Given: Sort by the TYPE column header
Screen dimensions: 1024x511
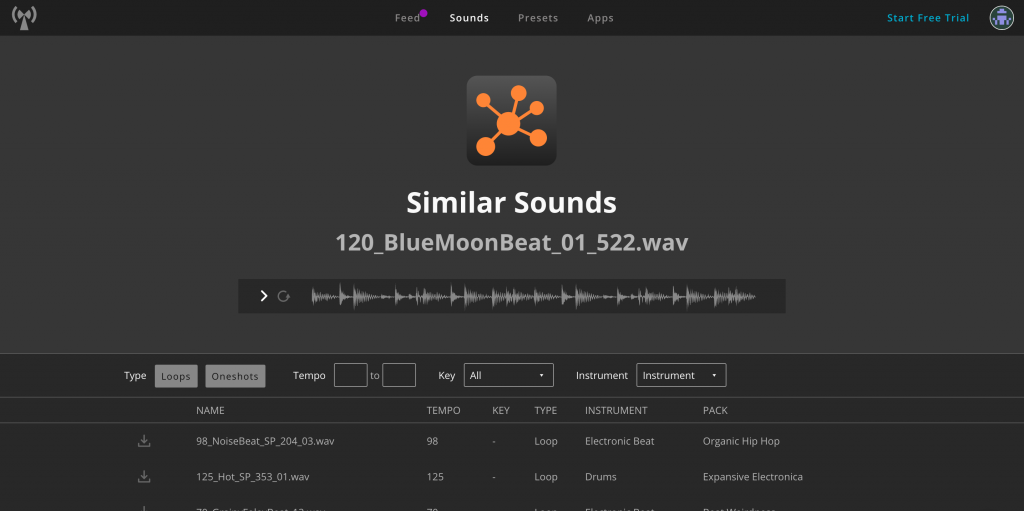Looking at the screenshot, I should click(x=545, y=410).
